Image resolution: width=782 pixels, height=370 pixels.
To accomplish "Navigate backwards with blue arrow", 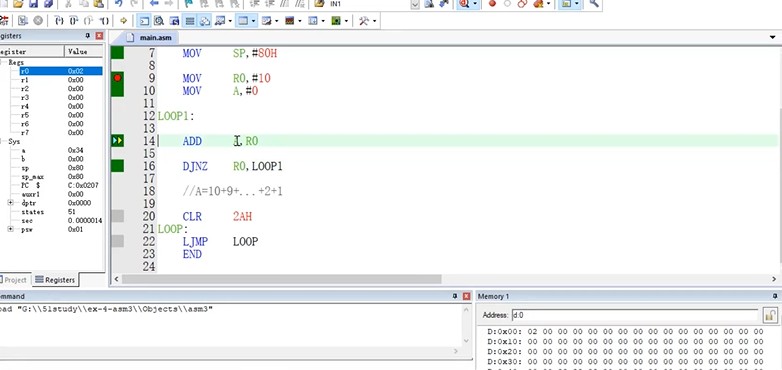I will pos(154,4).
